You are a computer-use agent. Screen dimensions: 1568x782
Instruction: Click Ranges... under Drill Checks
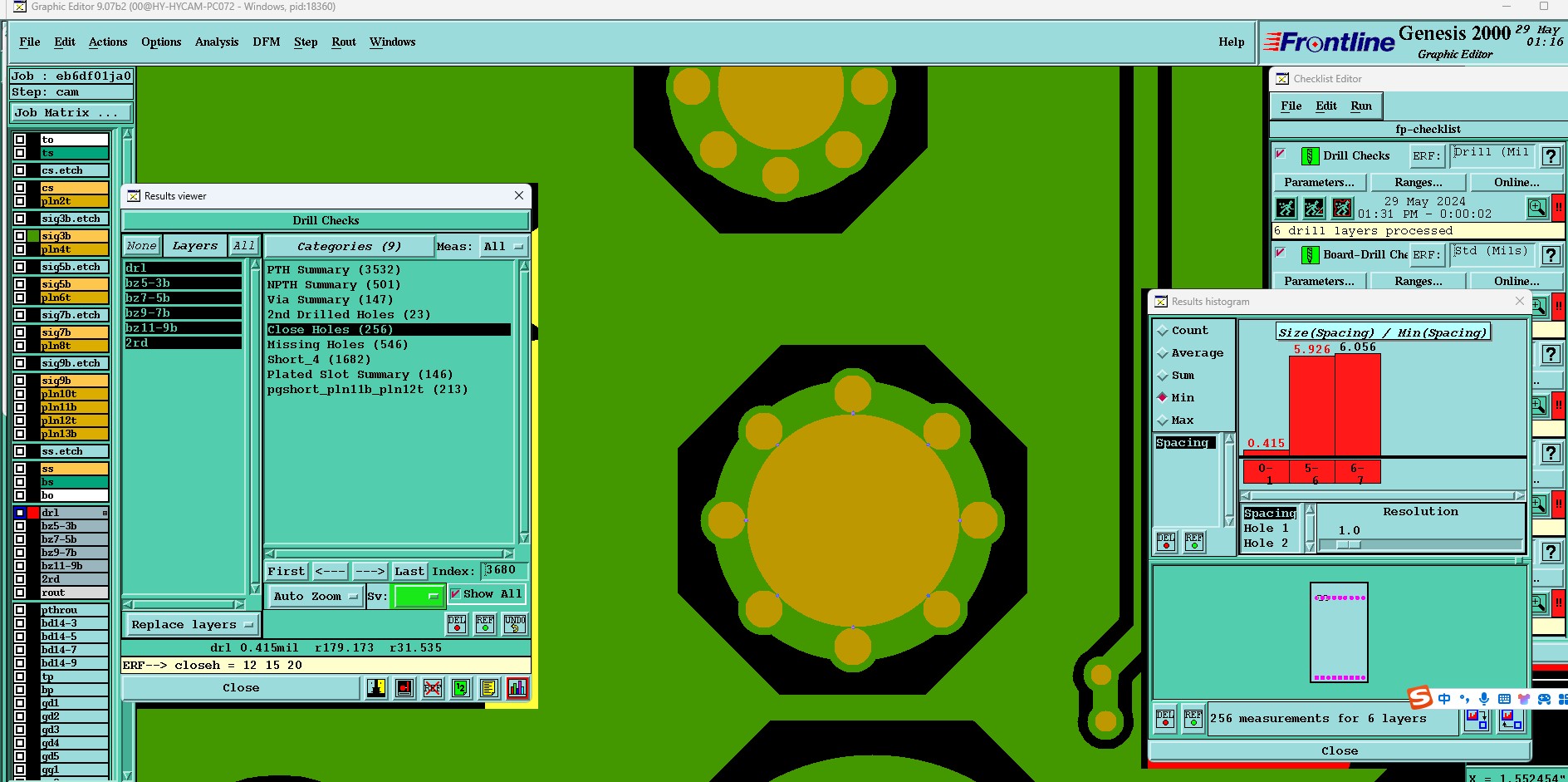coord(1419,183)
